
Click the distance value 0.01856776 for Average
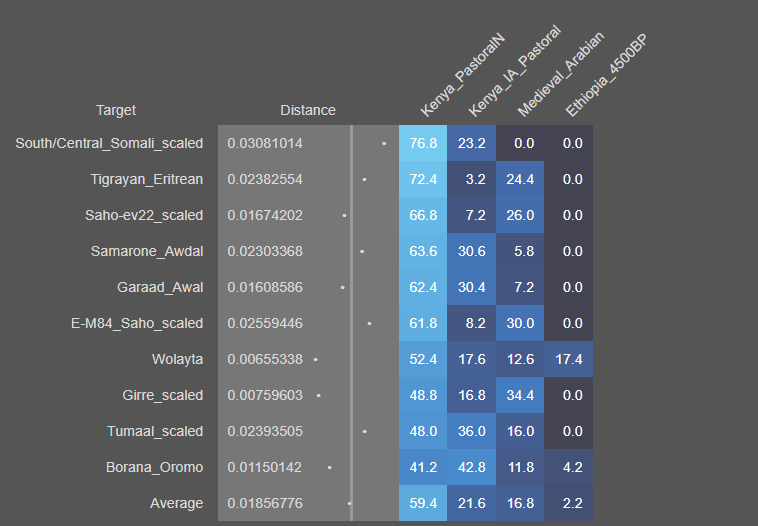[x=265, y=503]
